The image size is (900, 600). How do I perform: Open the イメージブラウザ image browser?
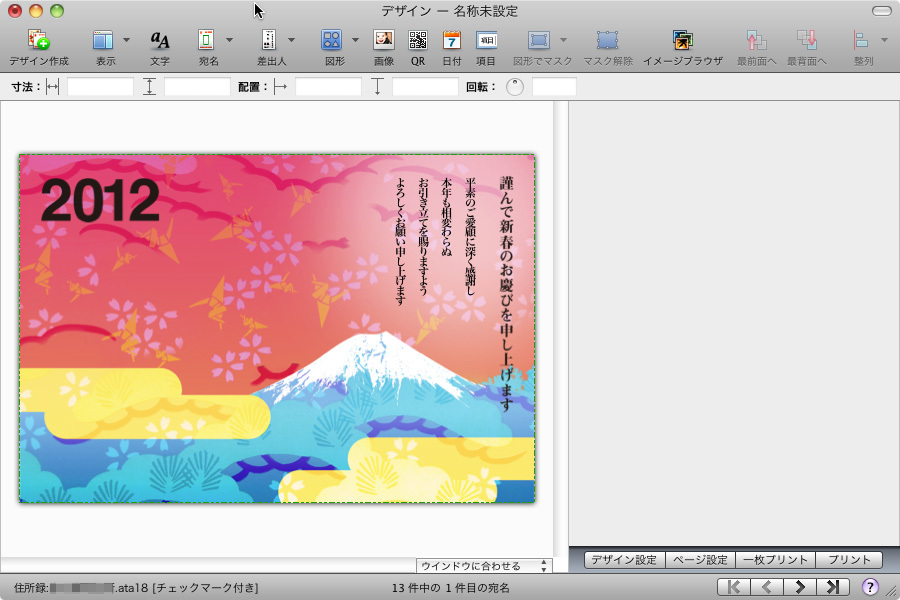point(682,41)
